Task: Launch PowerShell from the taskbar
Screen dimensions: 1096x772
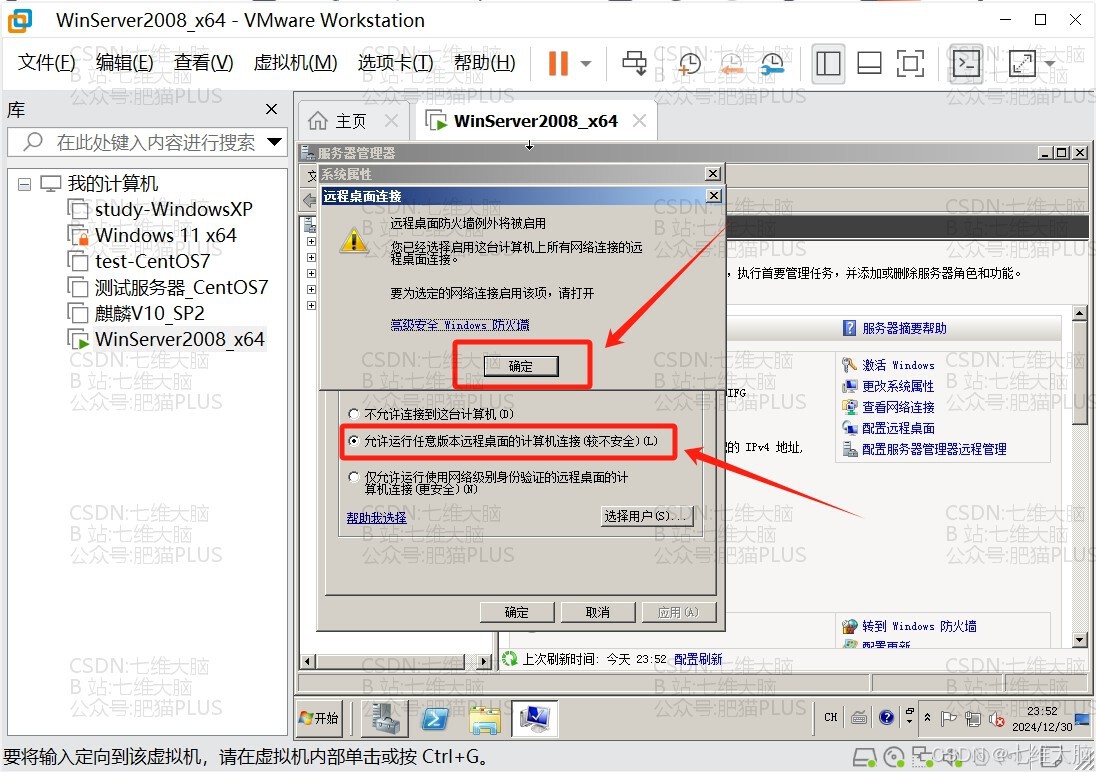Action: pyautogui.click(x=435, y=719)
